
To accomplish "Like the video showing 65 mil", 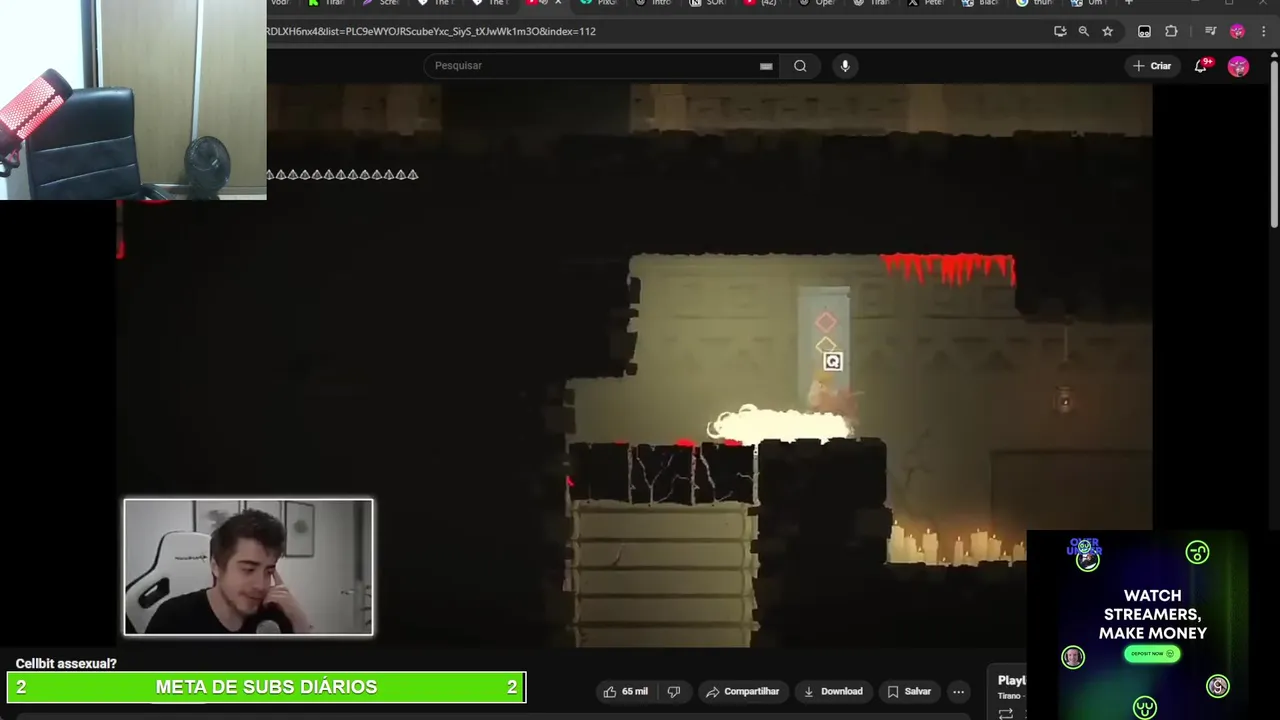I will click(625, 691).
